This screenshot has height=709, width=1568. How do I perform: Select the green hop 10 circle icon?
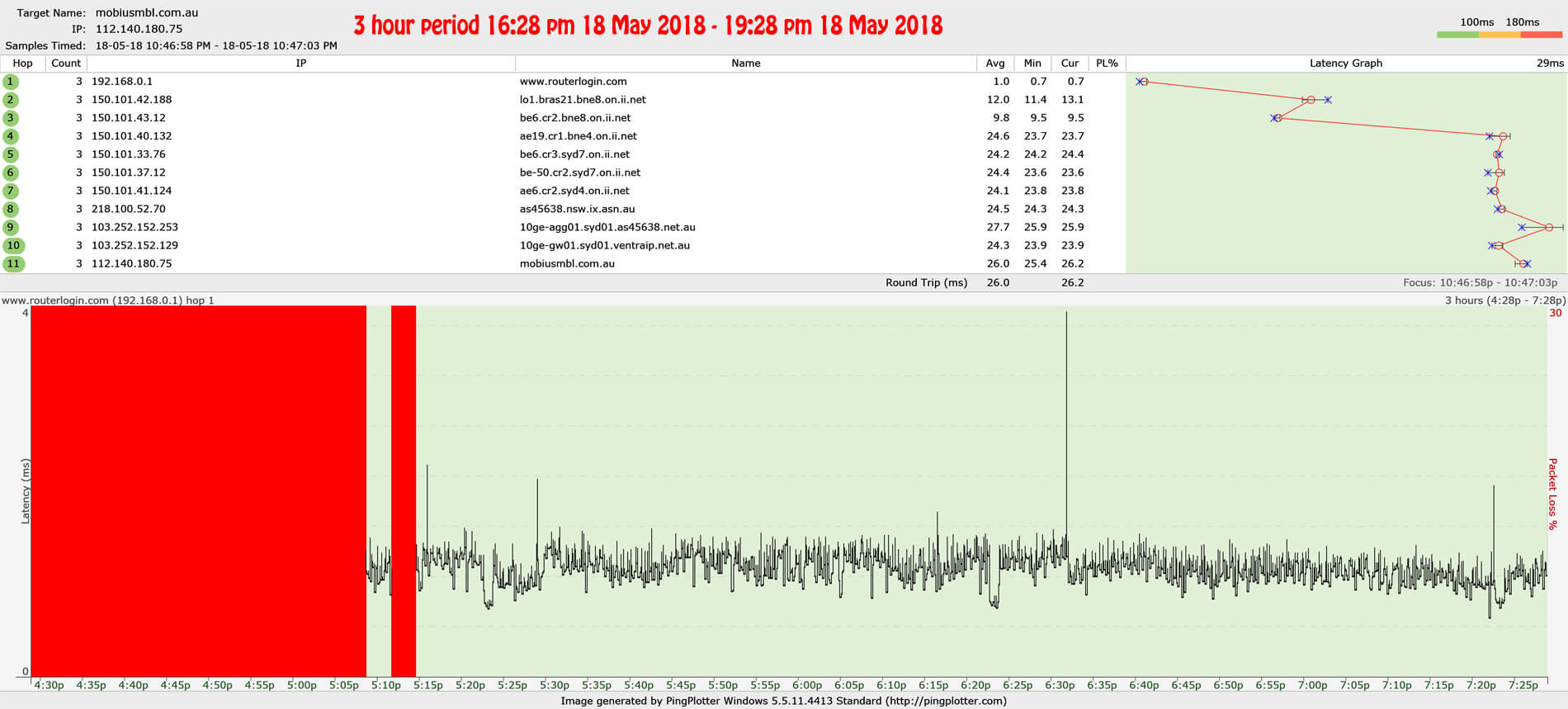coord(13,245)
